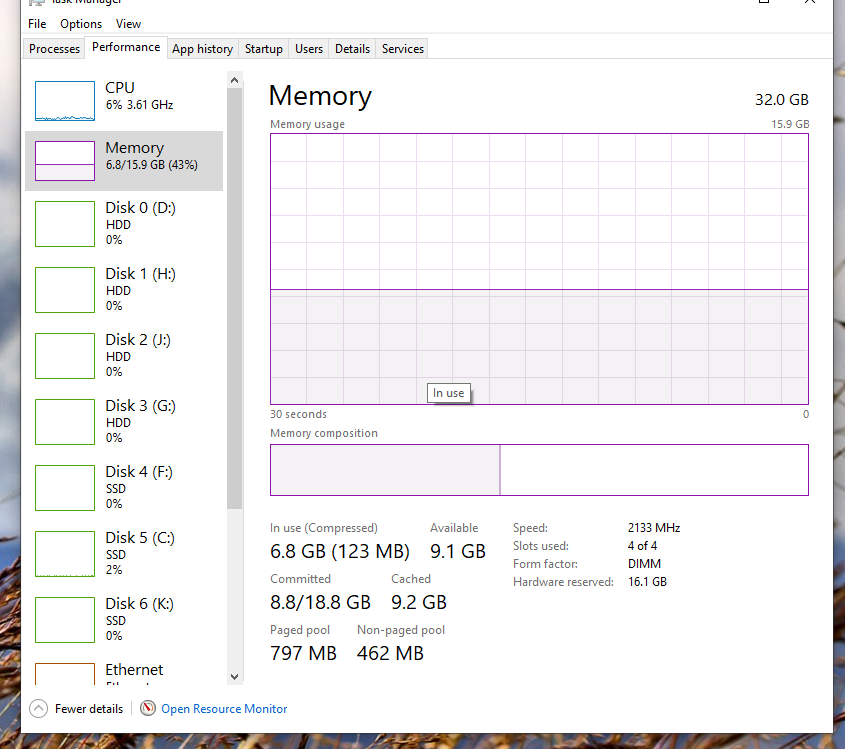The image size is (845, 749).
Task: Click the 'DIMM' form factor value
Action: point(644,564)
